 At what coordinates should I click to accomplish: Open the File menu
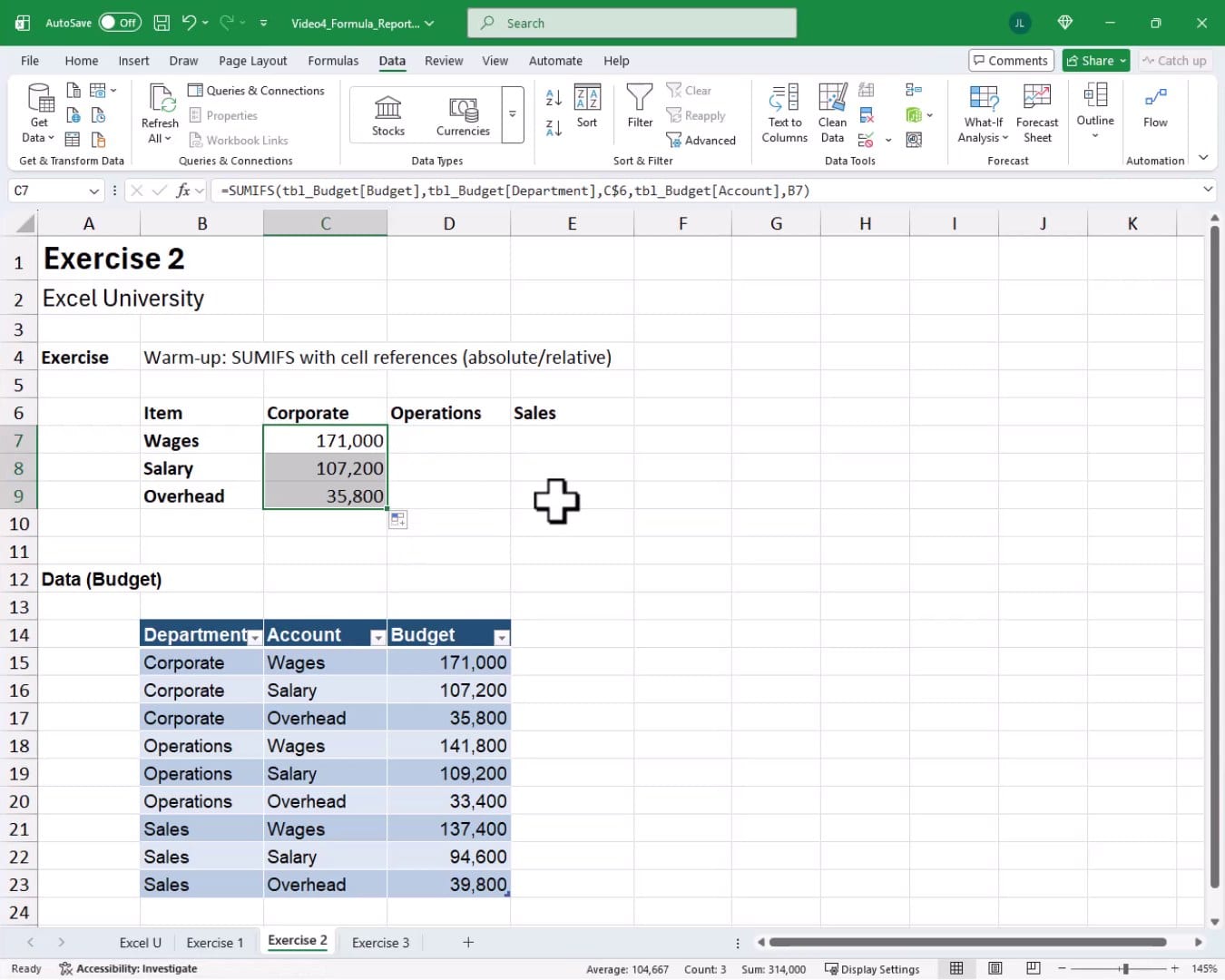point(30,61)
